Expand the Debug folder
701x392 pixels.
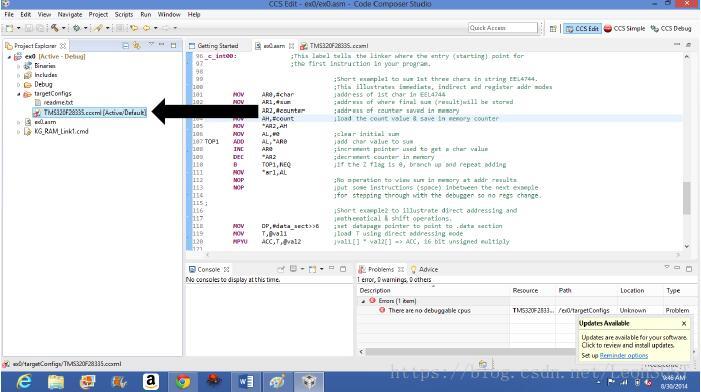(x=19, y=84)
